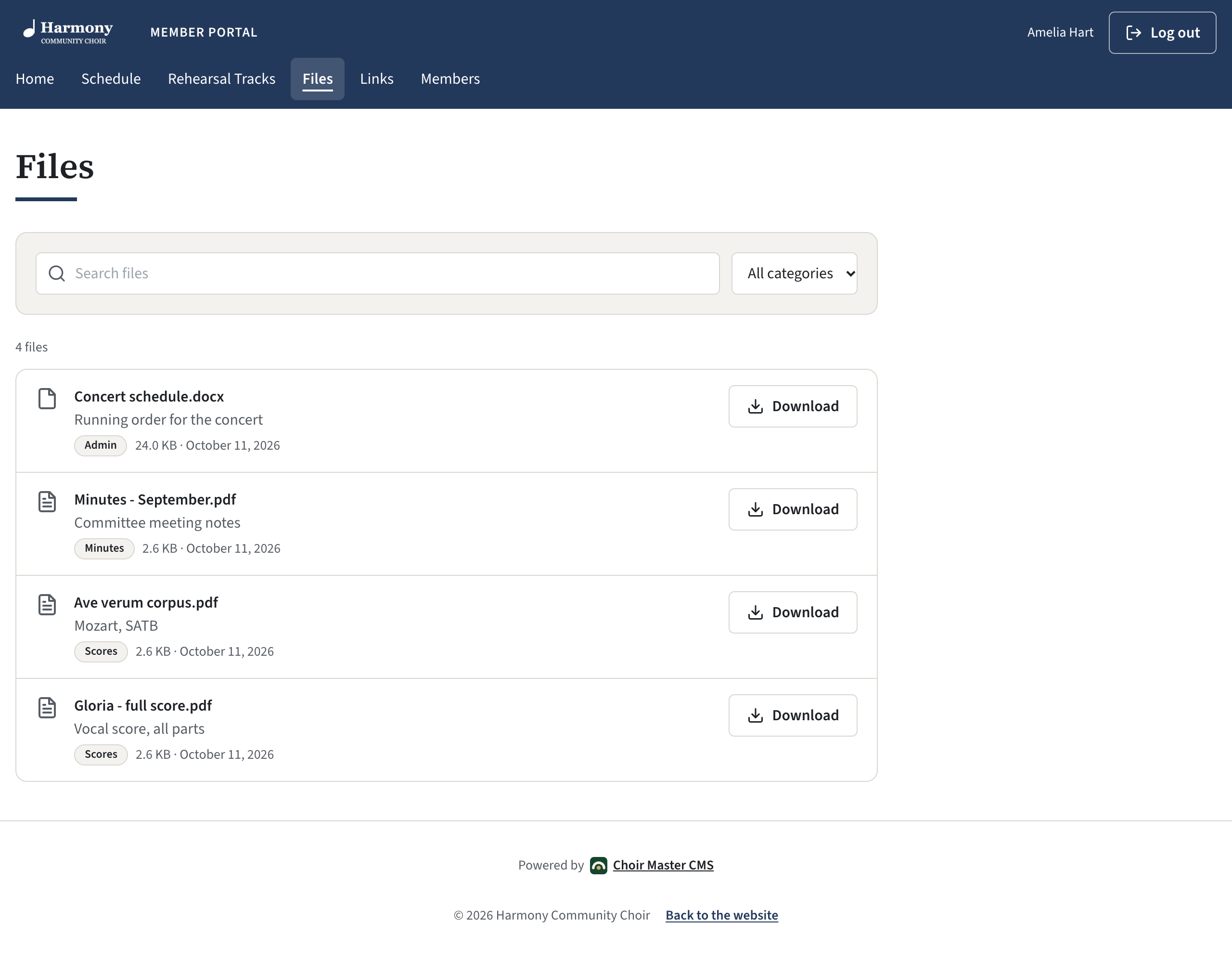Switch to Rehearsal Tracks tab
The image size is (1232, 960).
(x=222, y=79)
